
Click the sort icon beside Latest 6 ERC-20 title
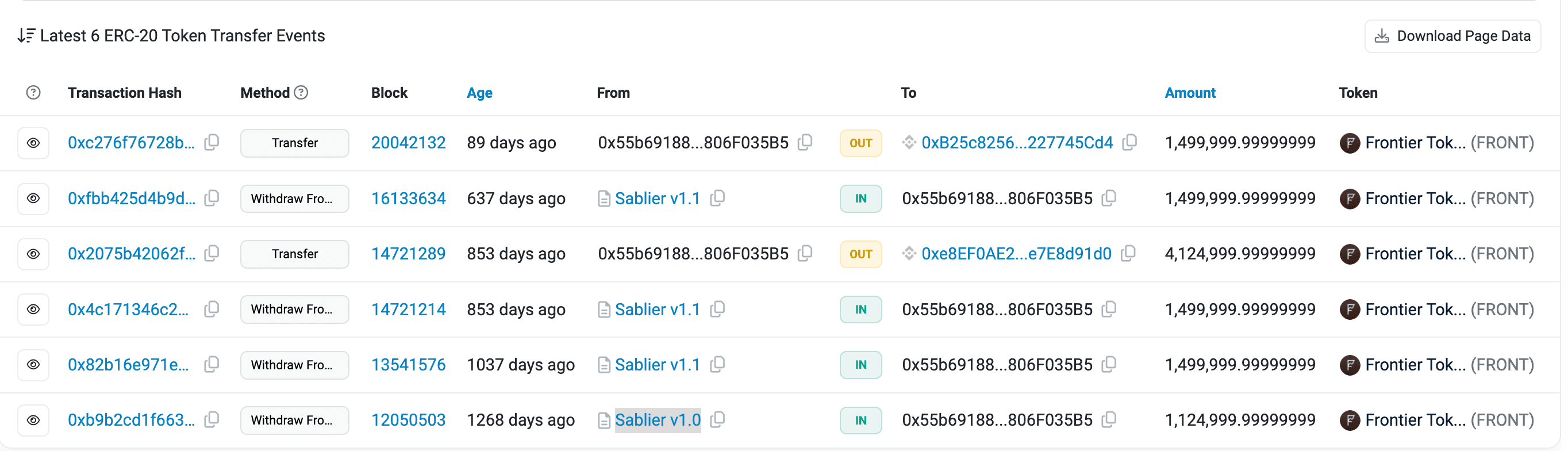click(26, 36)
